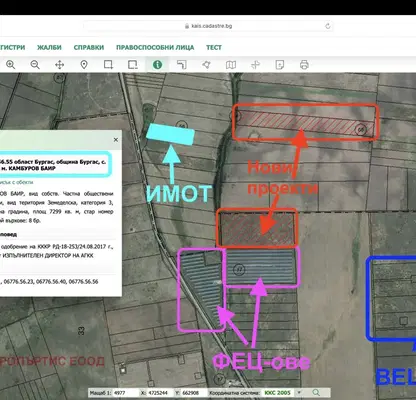Click the search magnifier beside coordinate system
This screenshot has height=400, width=416.
(x=316, y=393)
